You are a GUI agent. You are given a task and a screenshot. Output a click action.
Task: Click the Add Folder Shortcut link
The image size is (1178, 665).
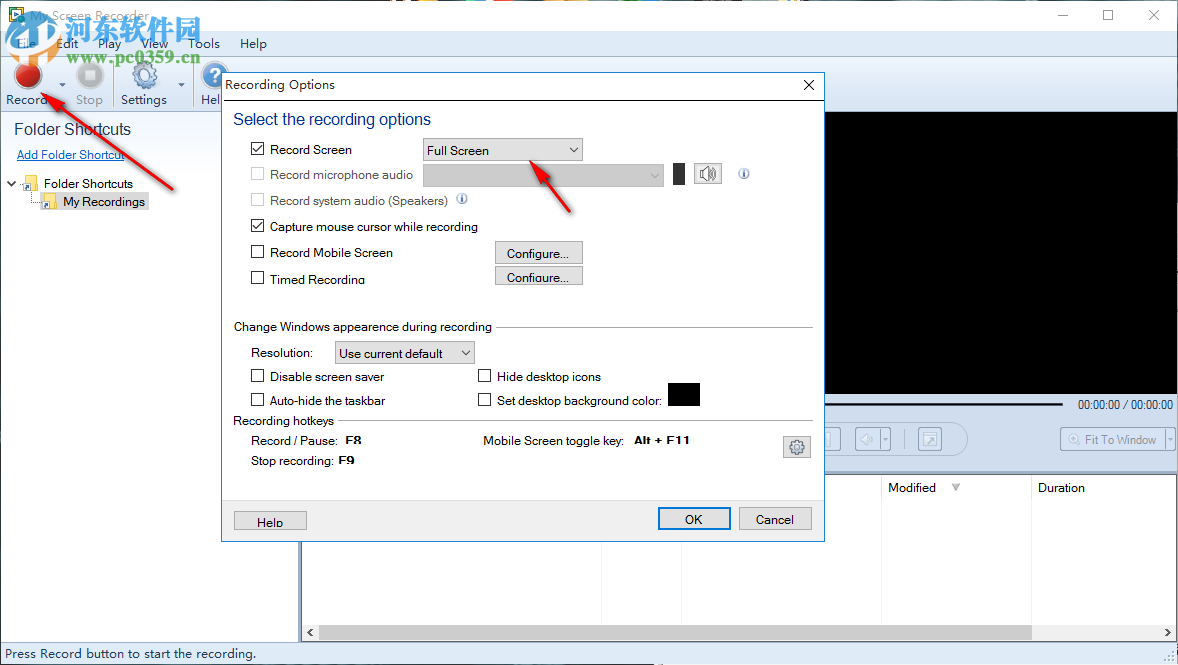(x=70, y=154)
